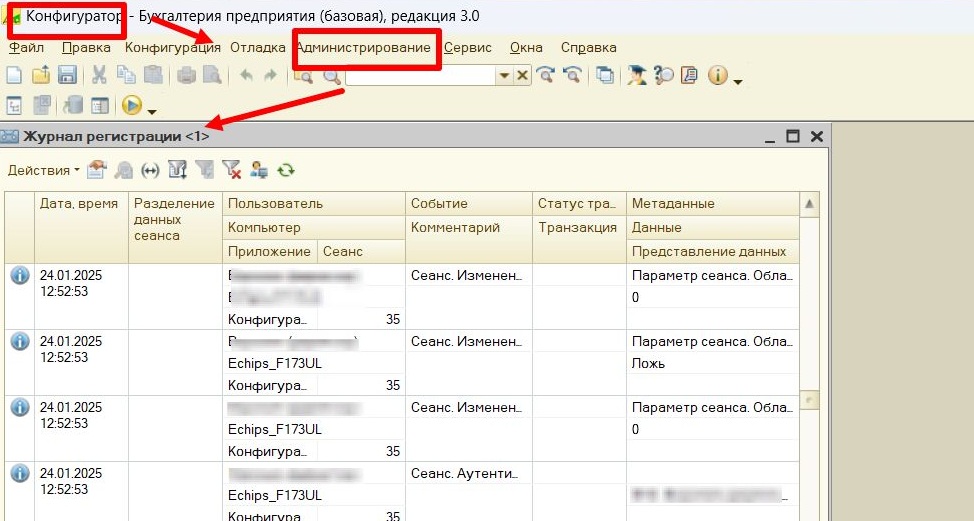Open the Действия dropdown menu

coord(43,170)
